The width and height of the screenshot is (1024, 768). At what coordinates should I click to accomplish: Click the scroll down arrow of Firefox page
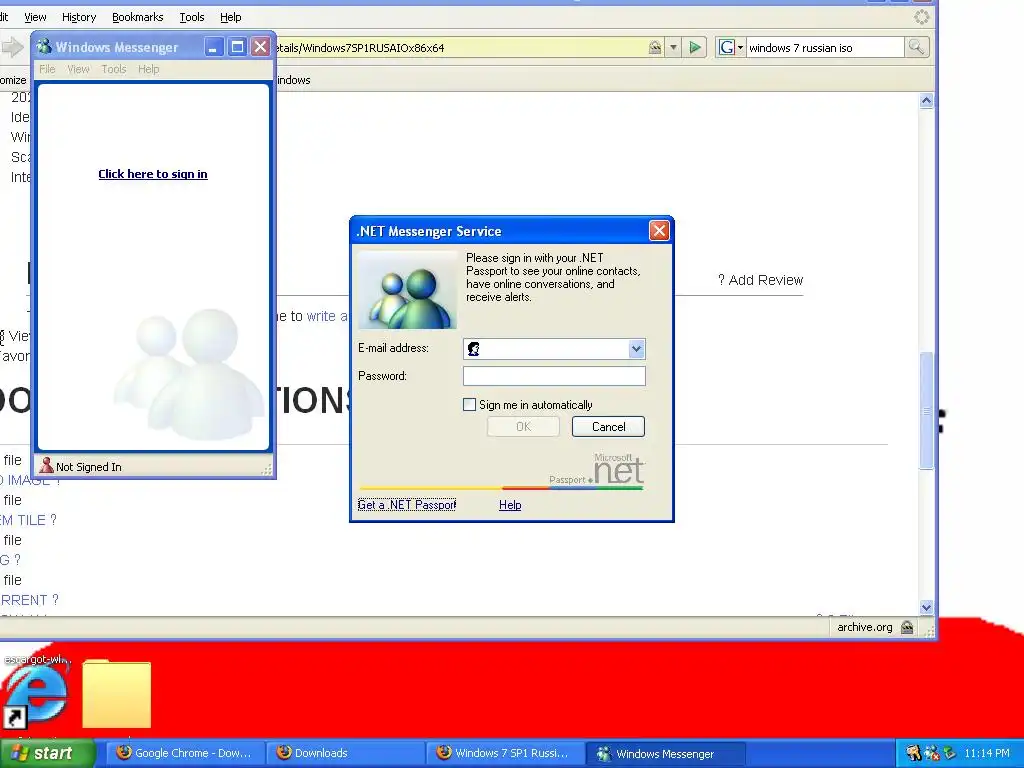[x=926, y=607]
